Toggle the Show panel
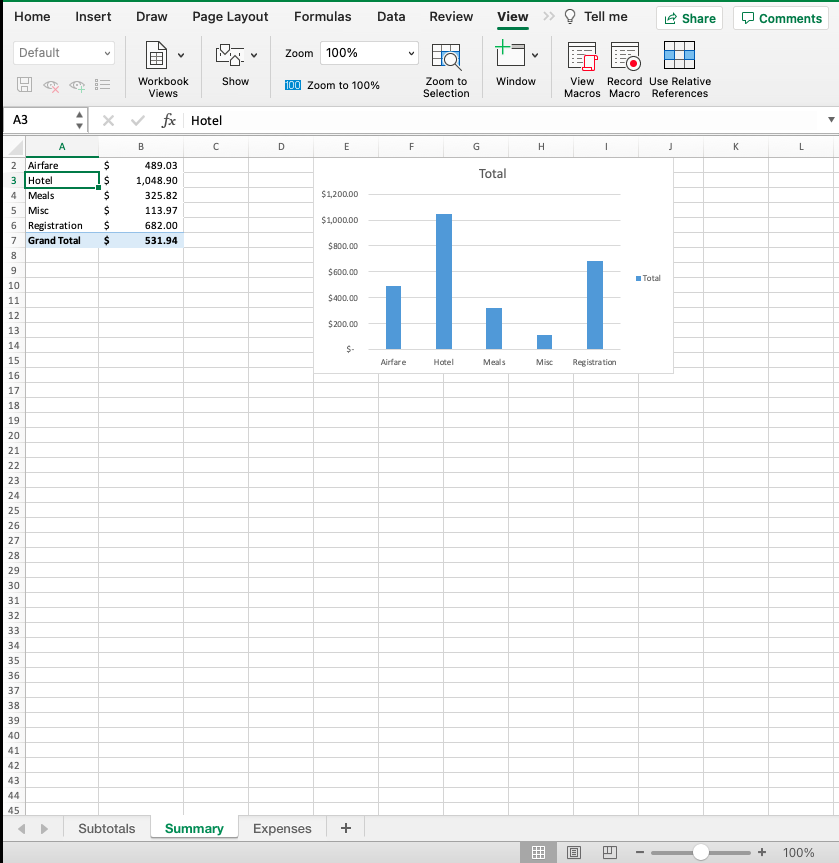 tap(235, 62)
